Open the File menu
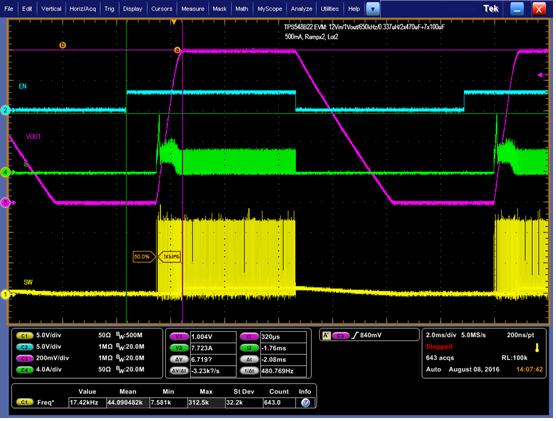 click(x=9, y=9)
